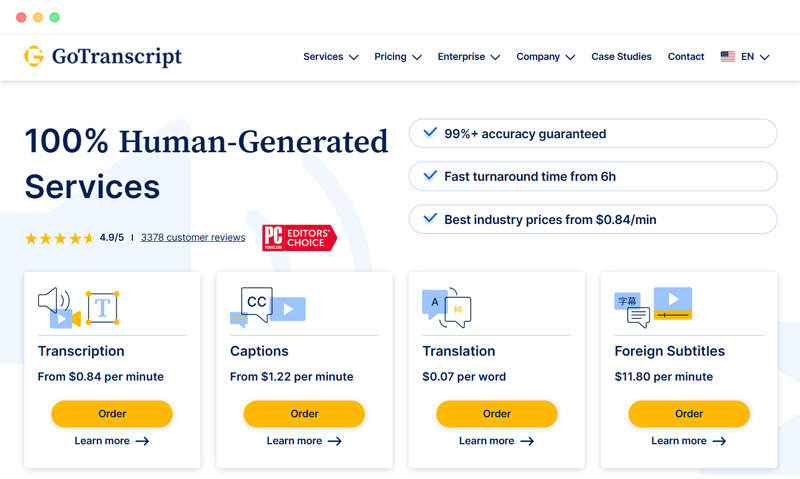
Task: Click the Translation card title
Action: click(459, 351)
